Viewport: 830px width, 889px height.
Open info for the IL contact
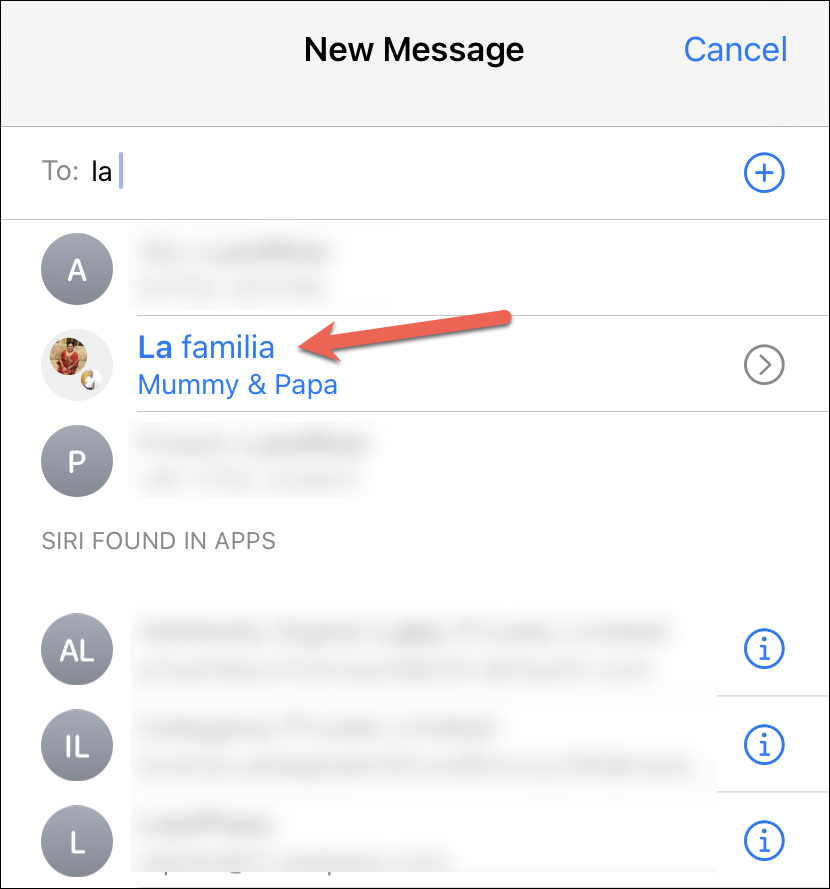[x=764, y=744]
